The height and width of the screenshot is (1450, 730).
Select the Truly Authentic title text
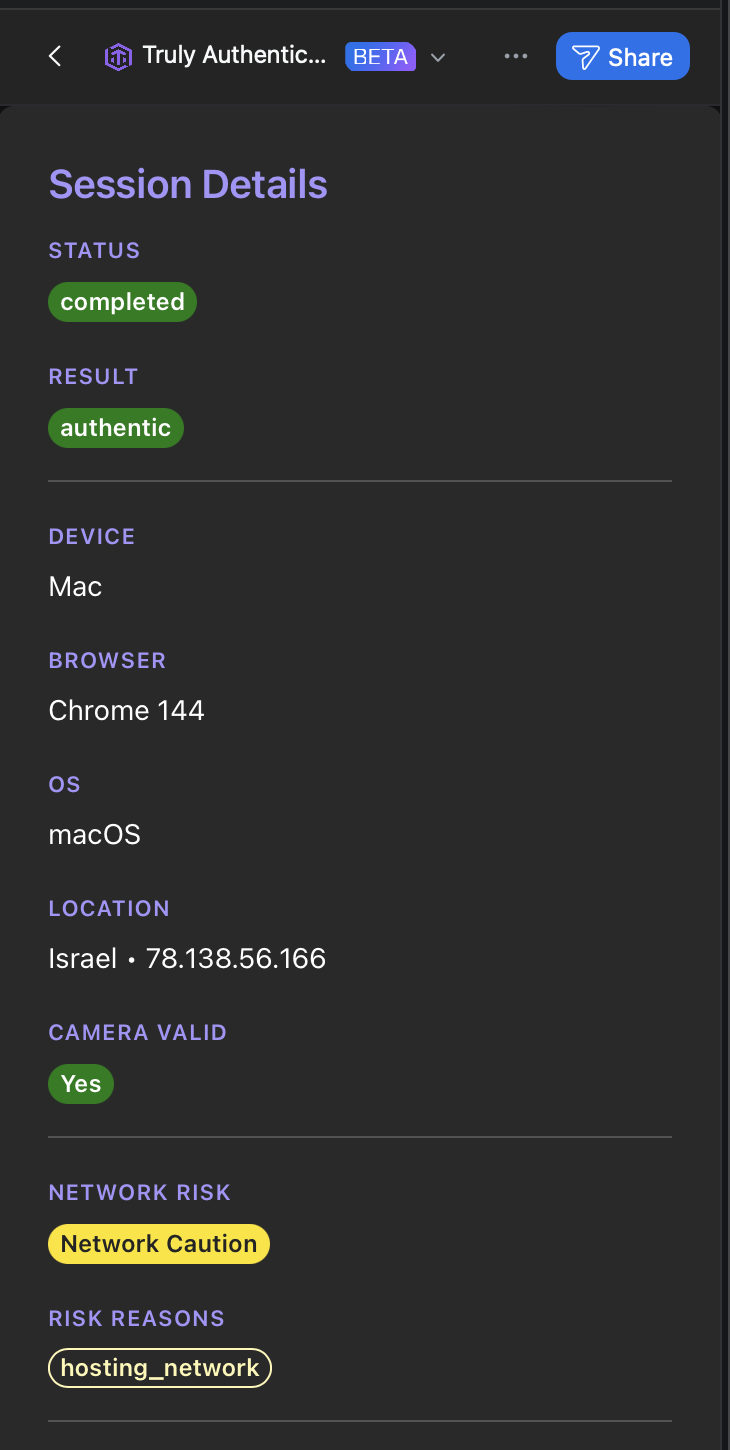click(x=234, y=55)
